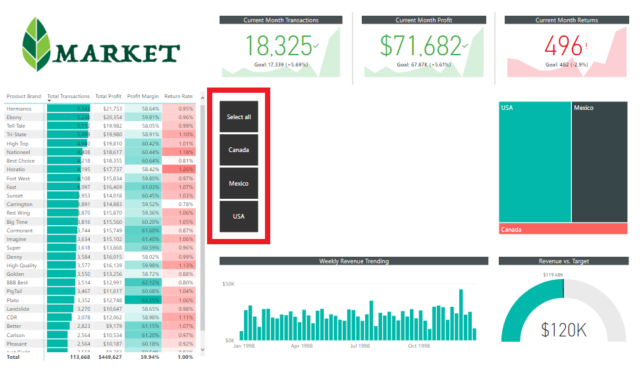Click the table scrollbar up arrow
The image size is (640, 368).
click(202, 98)
